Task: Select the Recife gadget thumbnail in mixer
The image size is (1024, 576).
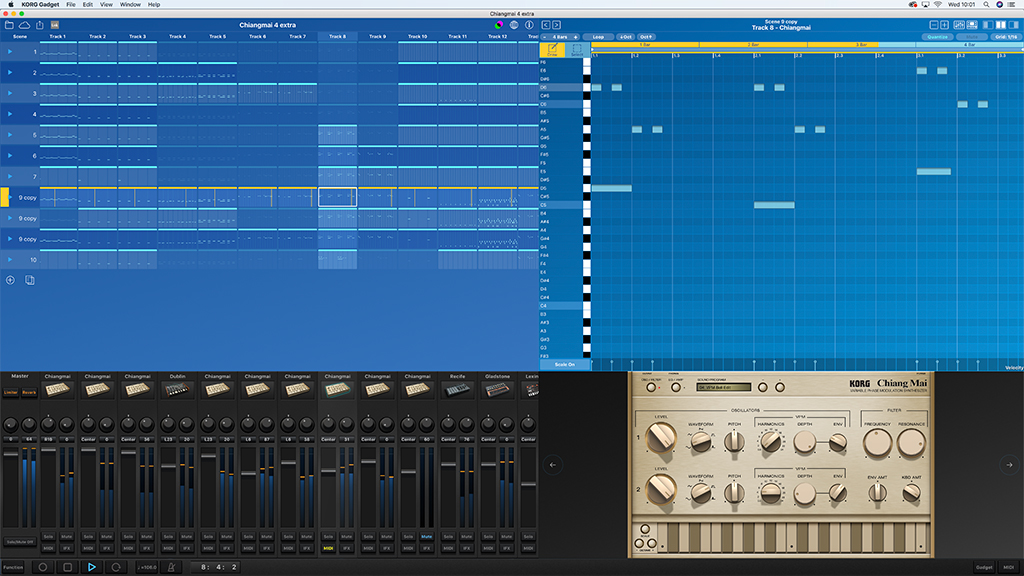Action: [x=457, y=390]
